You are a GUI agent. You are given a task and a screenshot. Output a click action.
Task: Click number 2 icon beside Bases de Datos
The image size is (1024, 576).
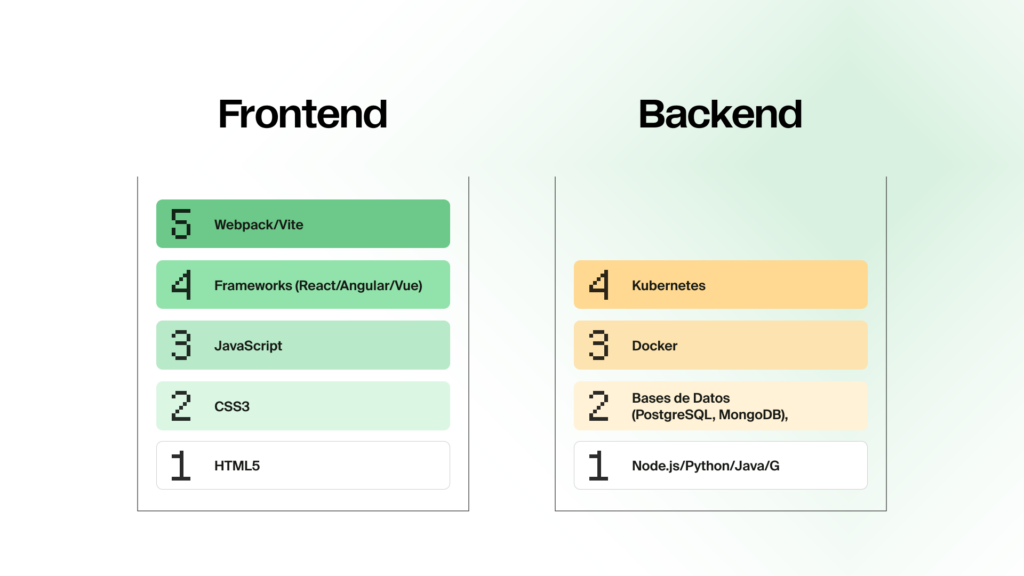tap(598, 406)
